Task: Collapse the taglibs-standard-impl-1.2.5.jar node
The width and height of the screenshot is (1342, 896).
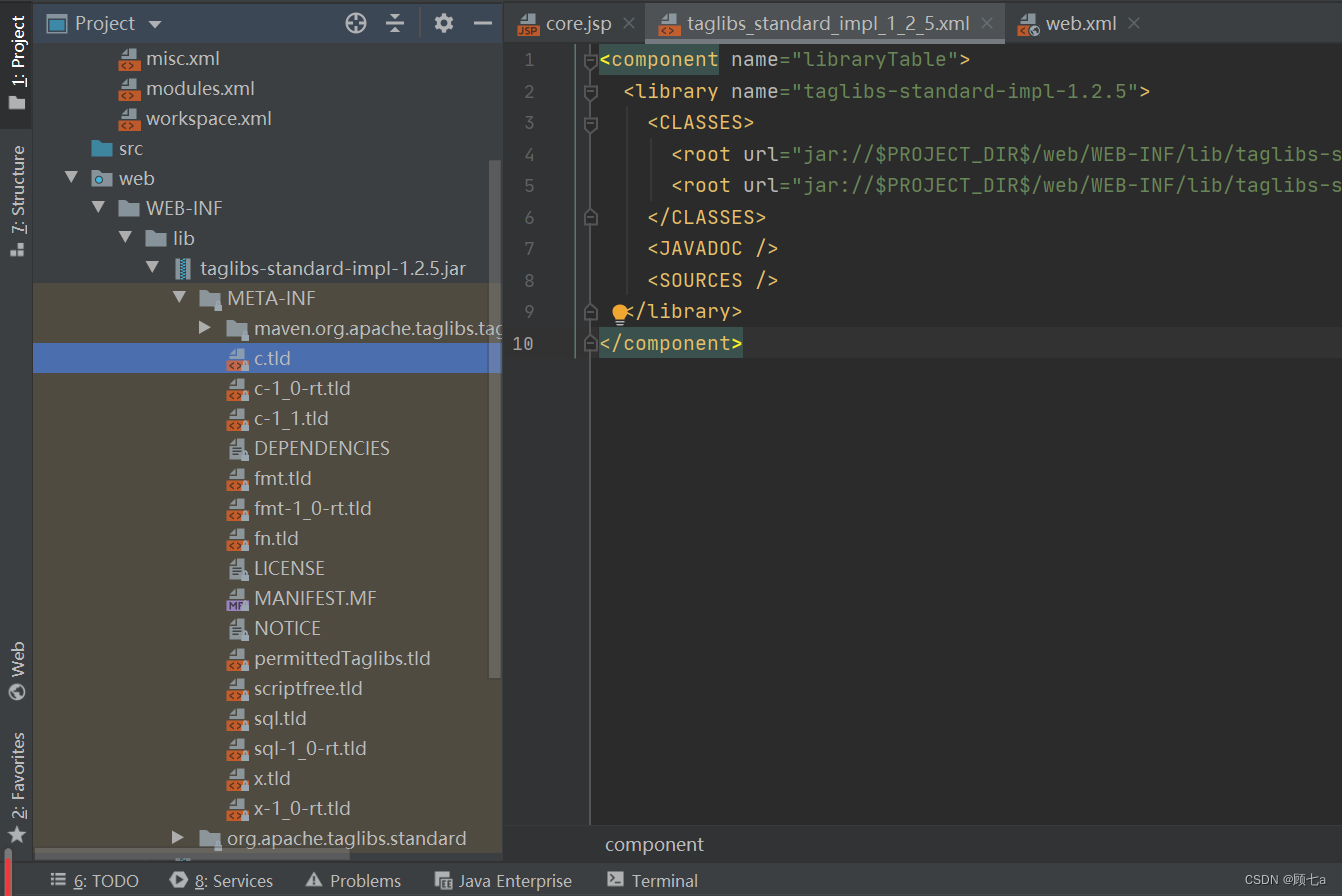Action: 152,268
